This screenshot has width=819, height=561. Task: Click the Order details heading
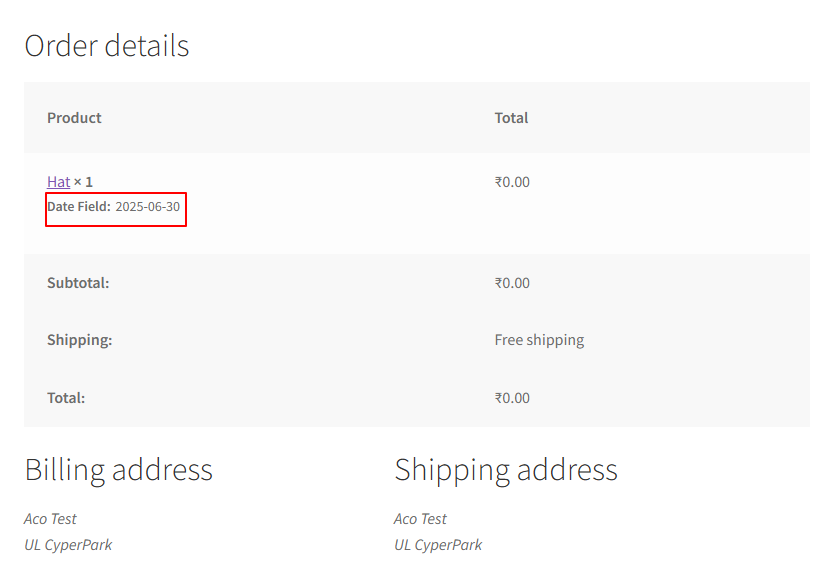click(x=106, y=46)
